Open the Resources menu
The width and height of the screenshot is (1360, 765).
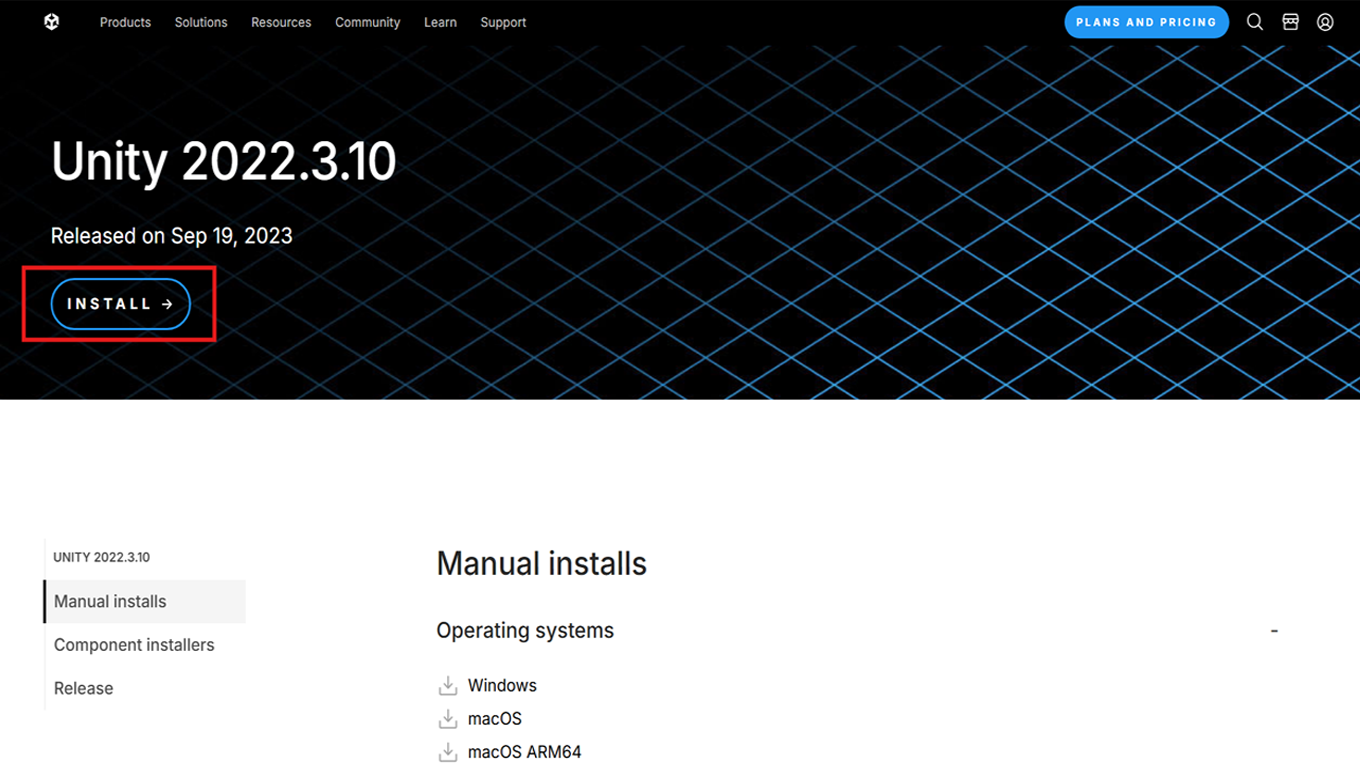[281, 22]
